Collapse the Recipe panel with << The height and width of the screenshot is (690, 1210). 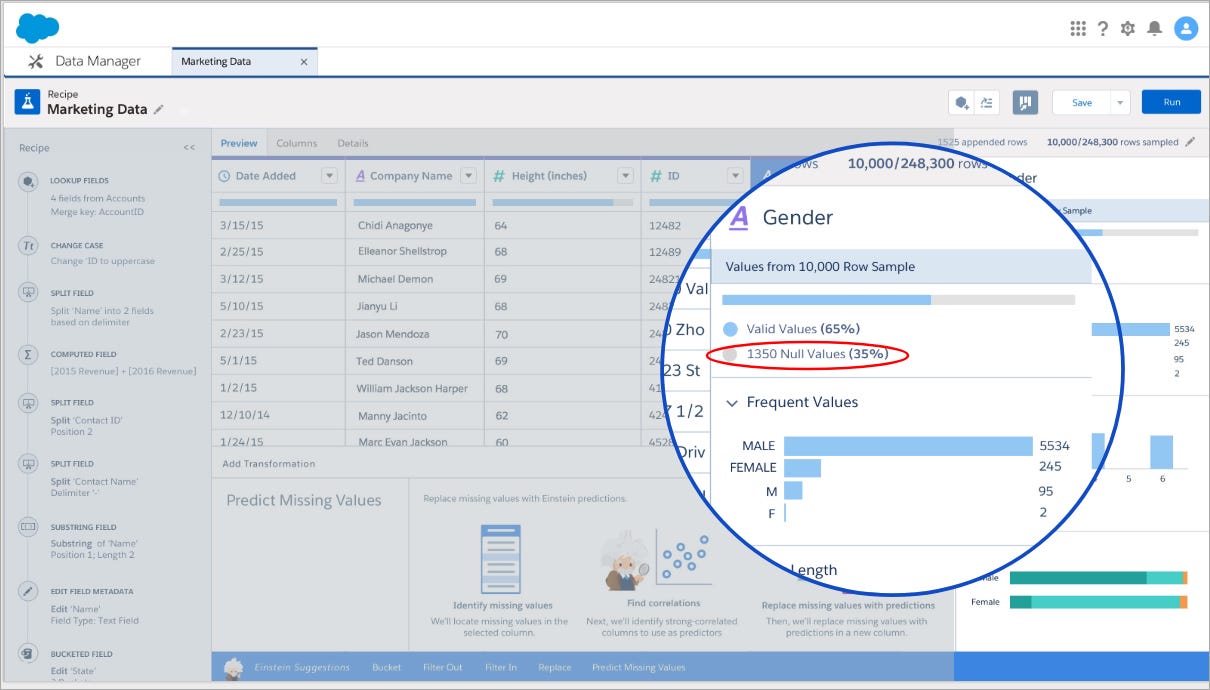[x=189, y=148]
